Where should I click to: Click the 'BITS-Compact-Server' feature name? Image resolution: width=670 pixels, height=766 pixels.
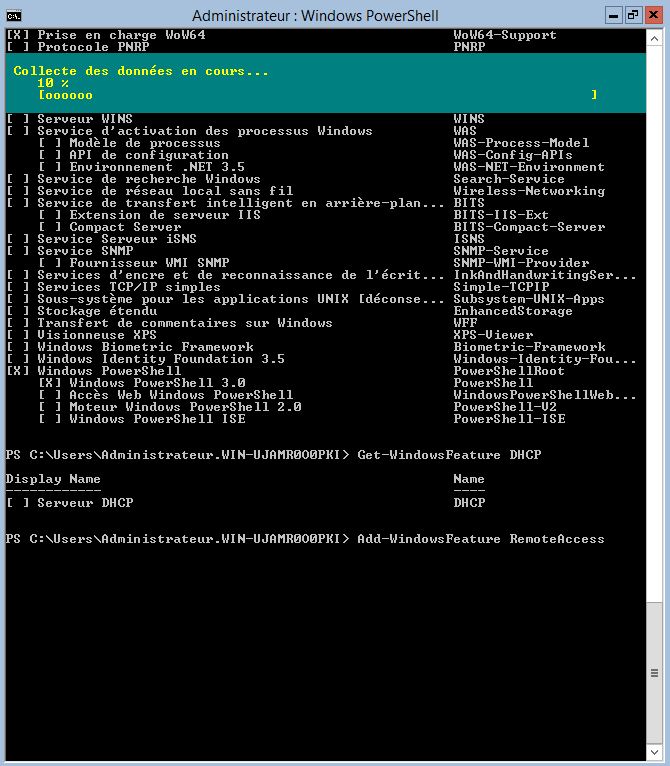(529, 227)
